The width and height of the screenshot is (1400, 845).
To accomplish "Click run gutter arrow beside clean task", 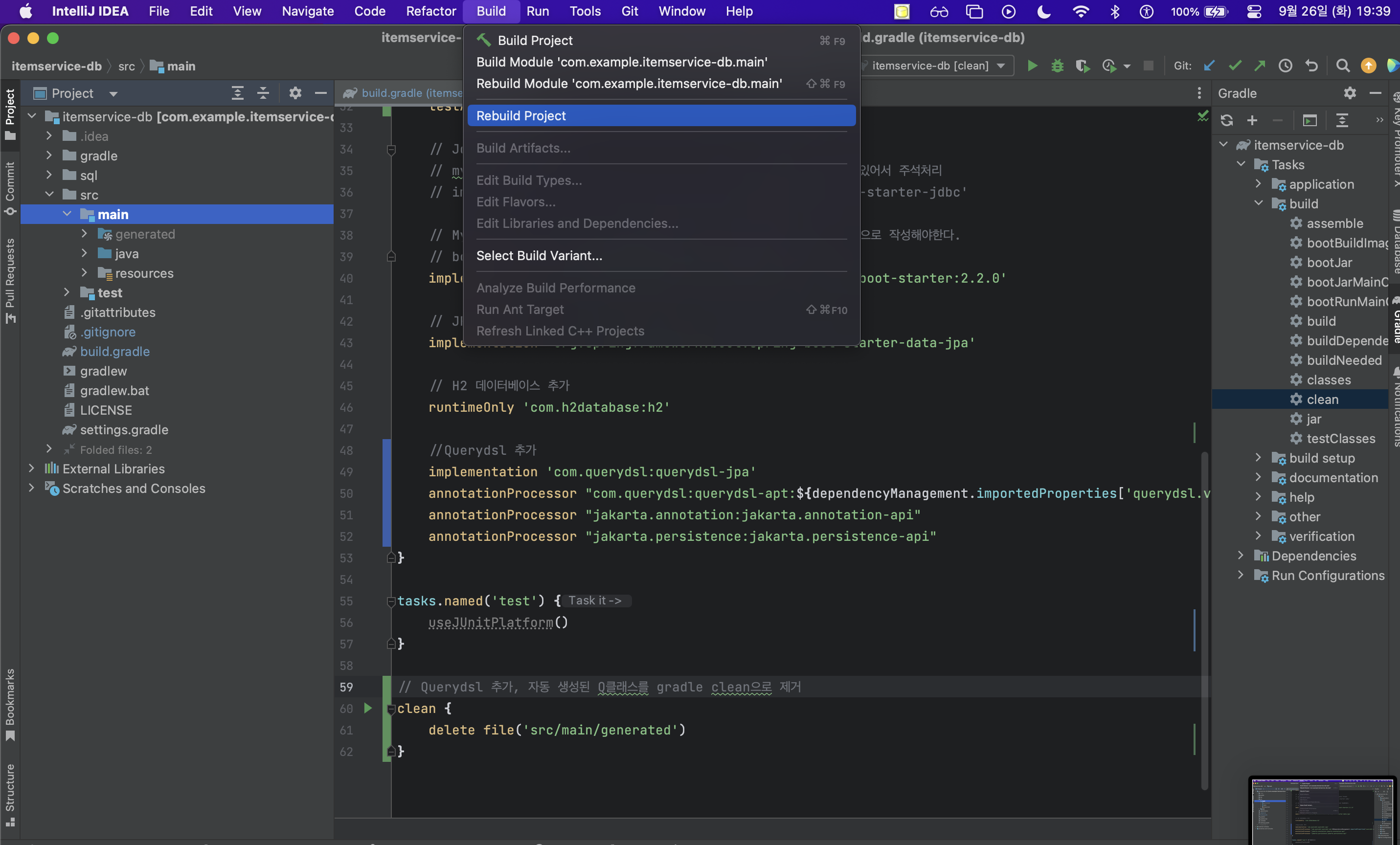I will pos(368,708).
